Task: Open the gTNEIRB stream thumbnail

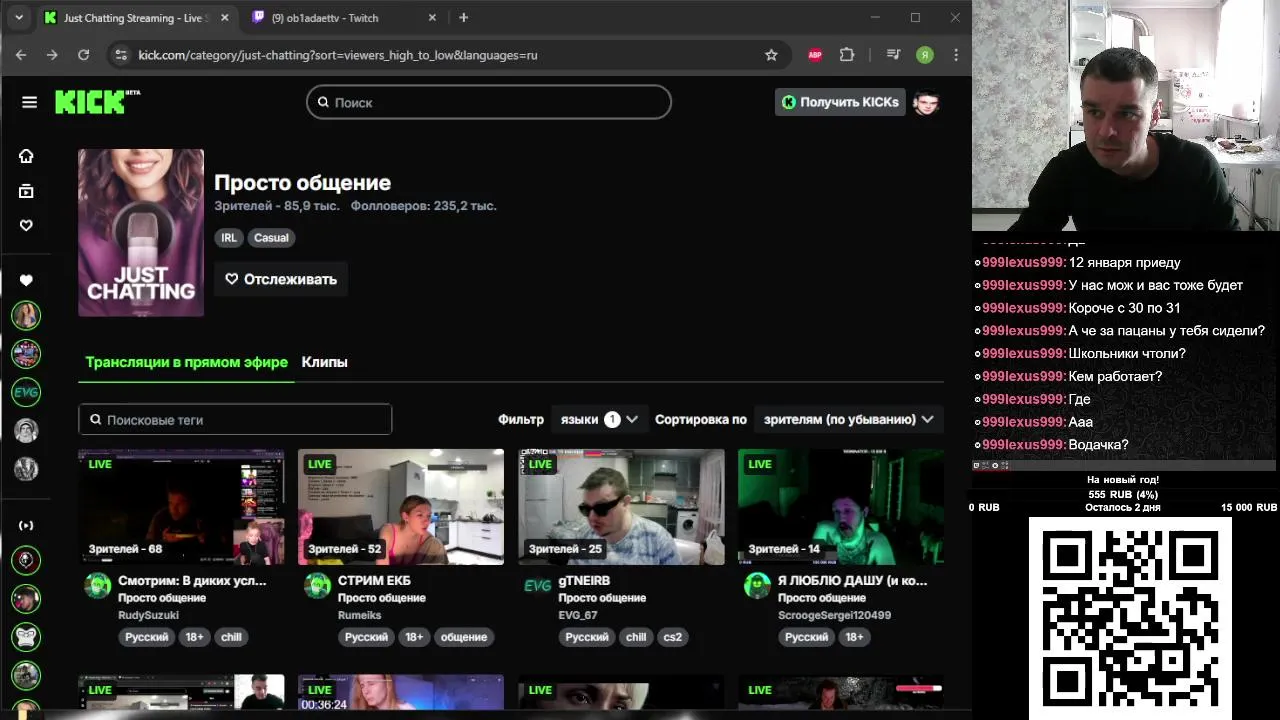Action: pos(621,507)
